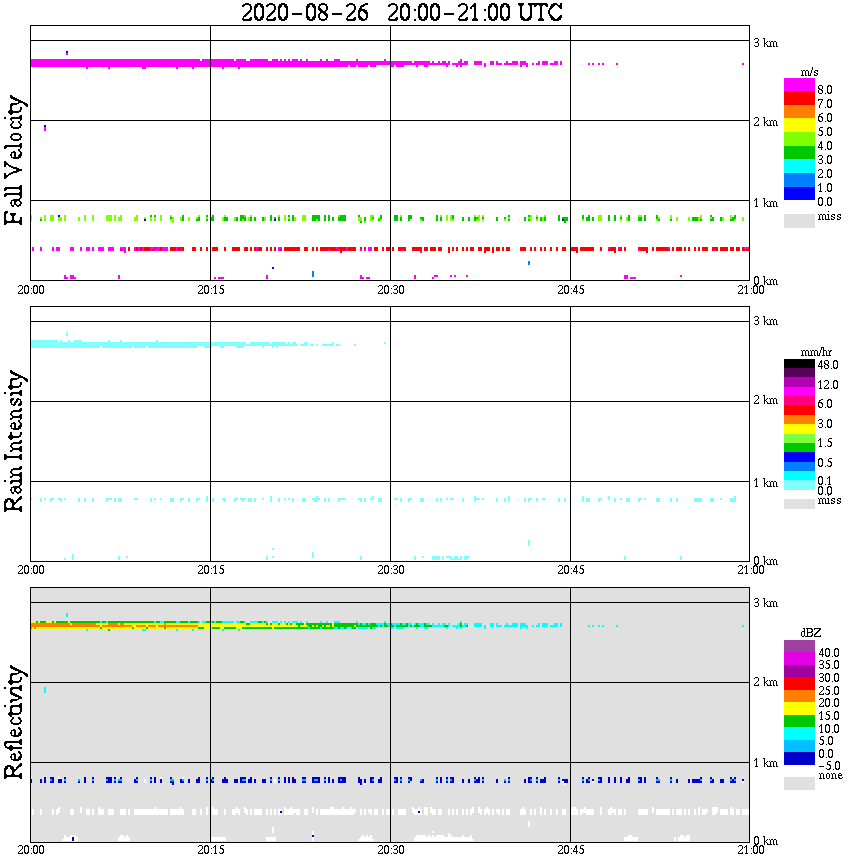850x868 pixels.
Task: Click the 3 km label of Rain Intensity panel
Action: (765, 321)
